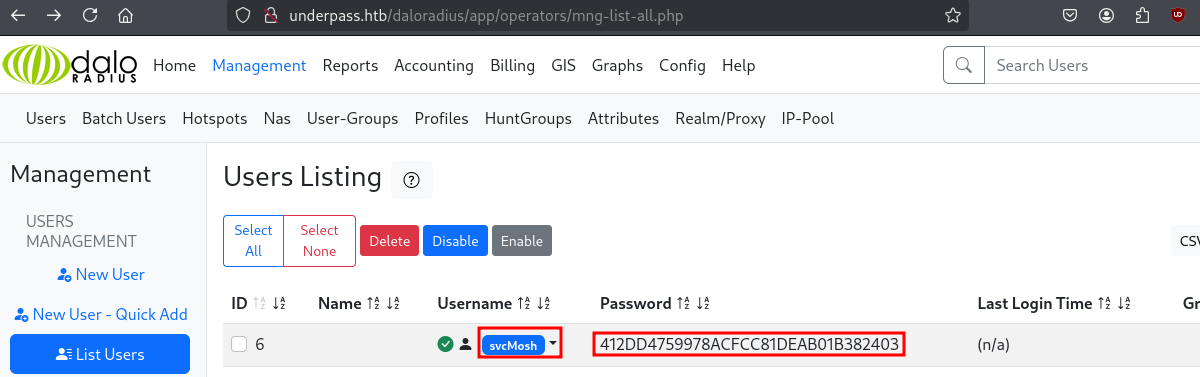Click the search magnifier icon

(964, 65)
